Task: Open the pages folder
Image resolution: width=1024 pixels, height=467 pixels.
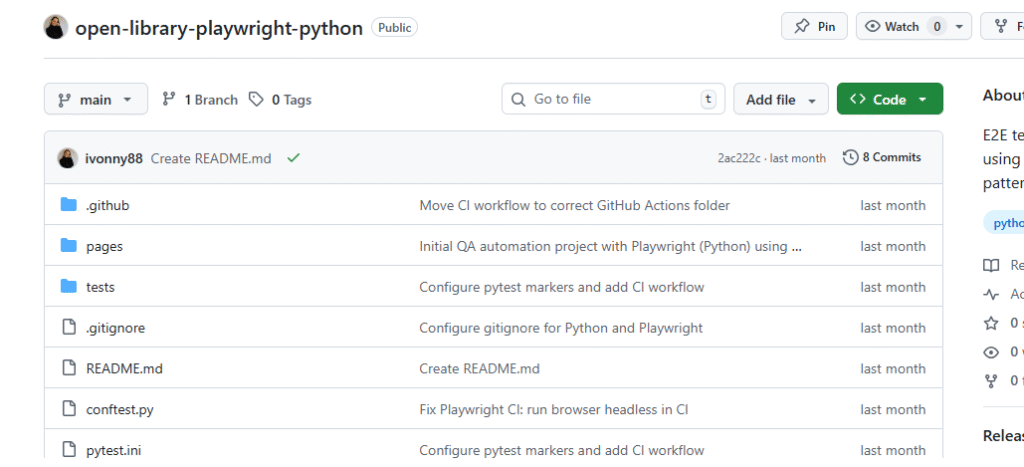Action: pos(104,246)
